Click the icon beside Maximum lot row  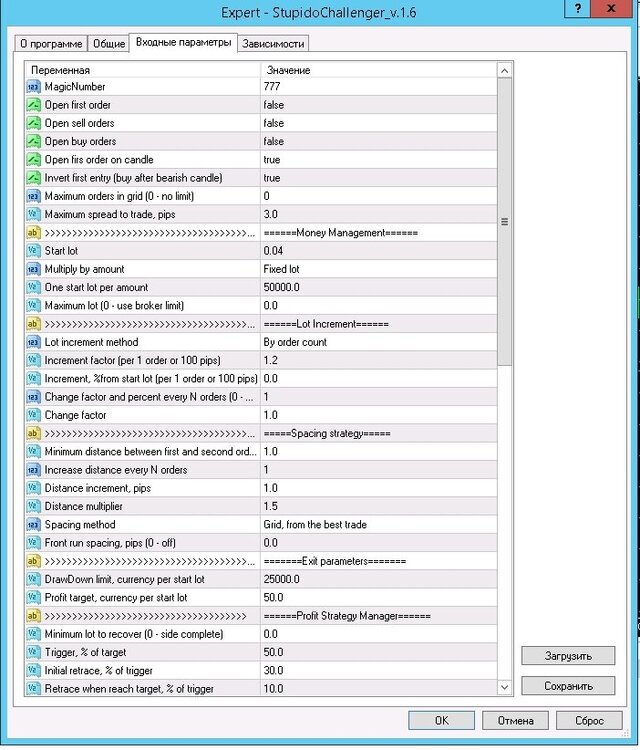pos(33,305)
